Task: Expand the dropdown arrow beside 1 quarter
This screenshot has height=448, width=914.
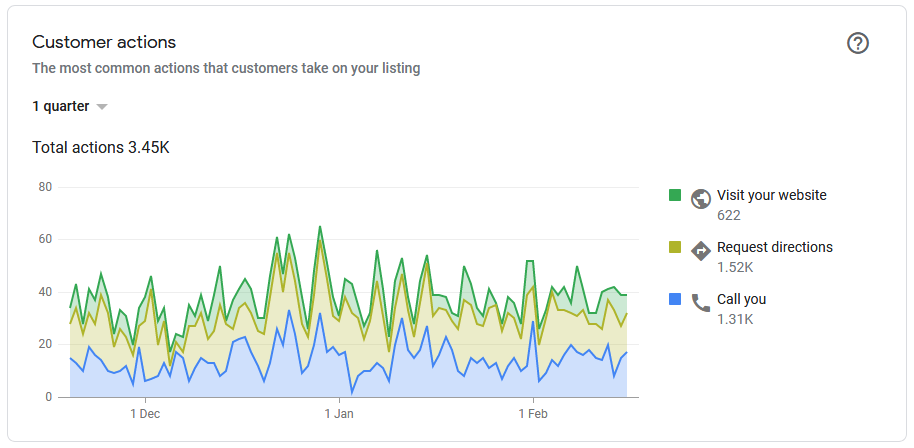Action: click(102, 107)
